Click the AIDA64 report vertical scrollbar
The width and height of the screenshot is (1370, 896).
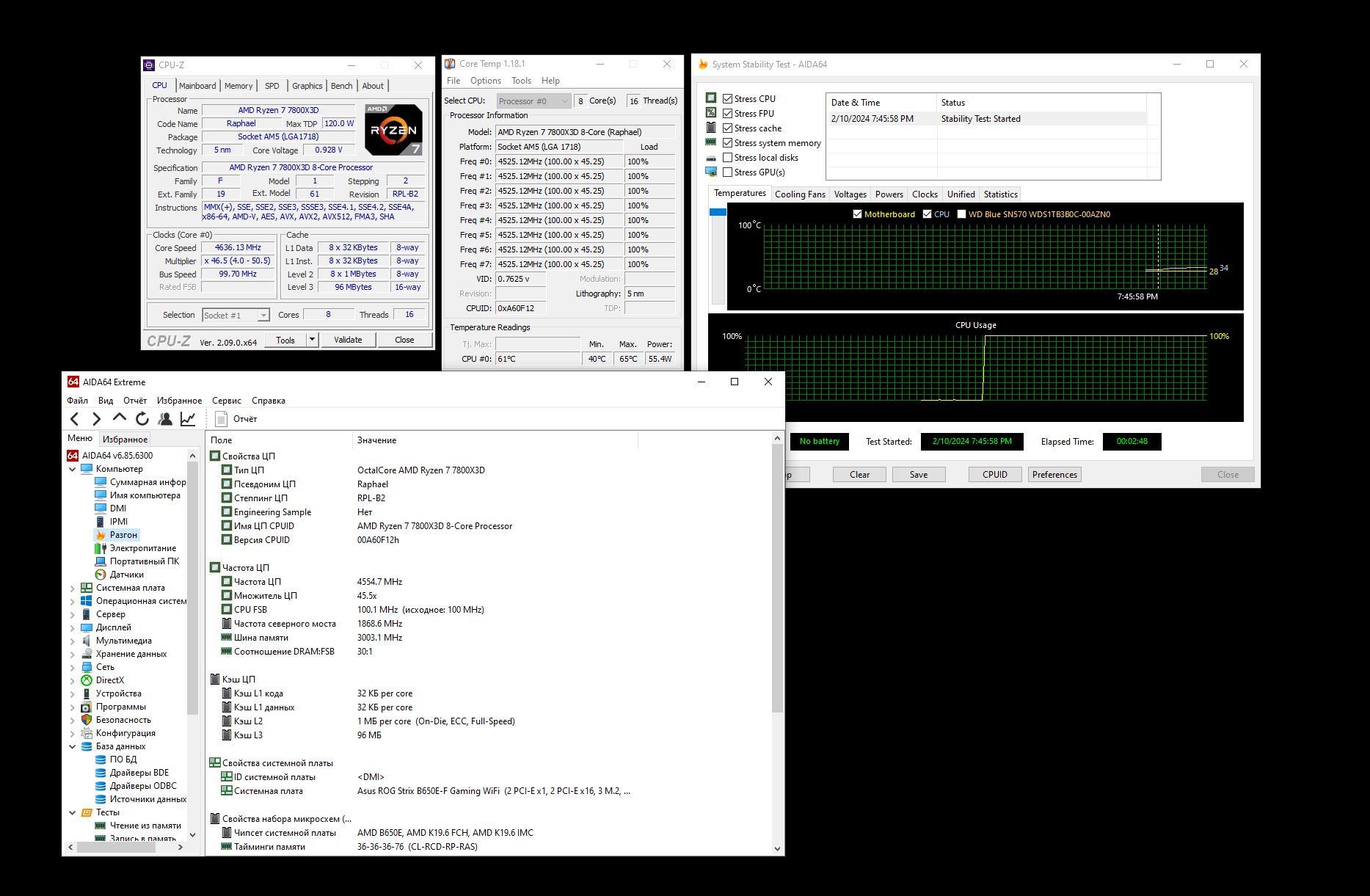tap(777, 580)
